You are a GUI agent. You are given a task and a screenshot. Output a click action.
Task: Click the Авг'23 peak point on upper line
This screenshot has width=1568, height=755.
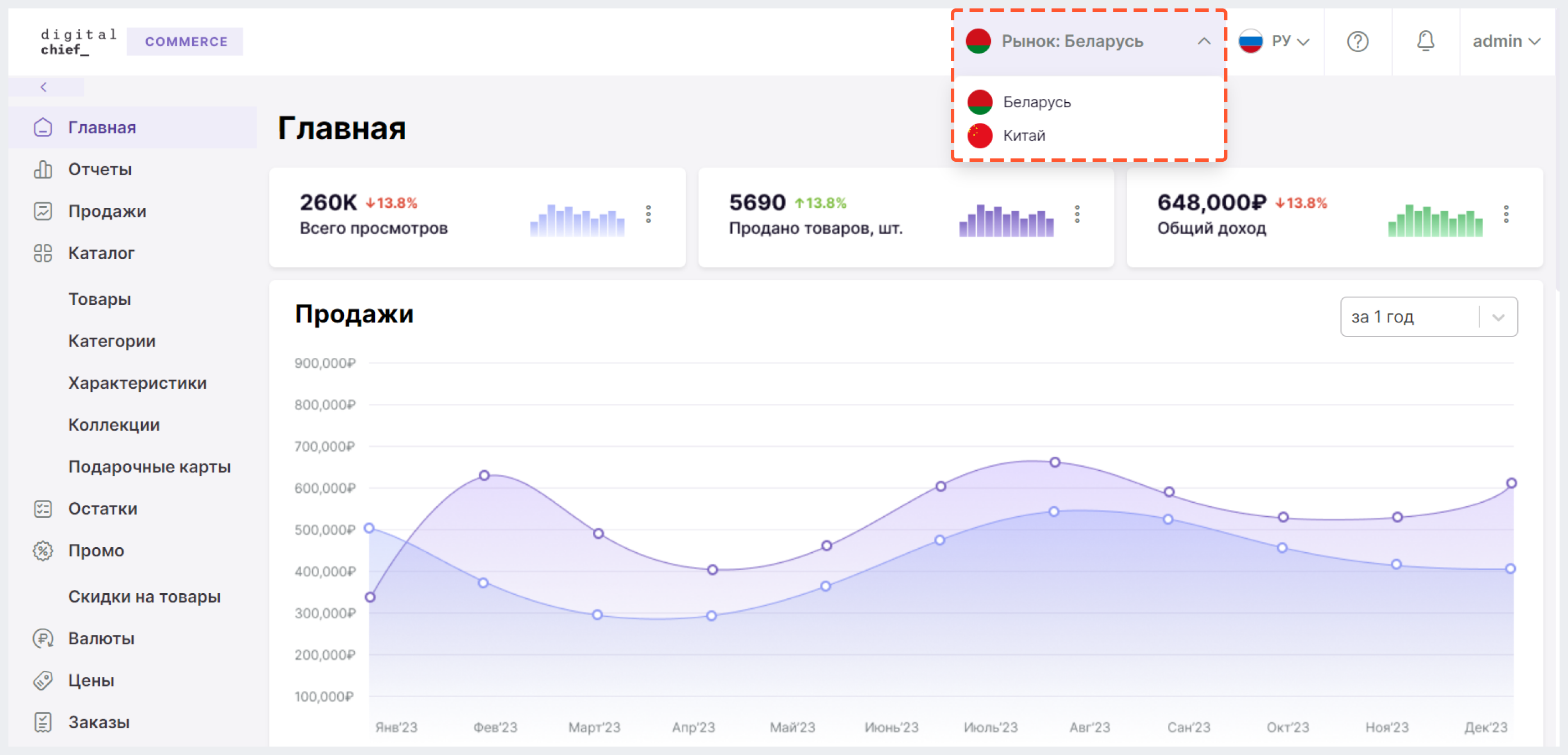1055,462
